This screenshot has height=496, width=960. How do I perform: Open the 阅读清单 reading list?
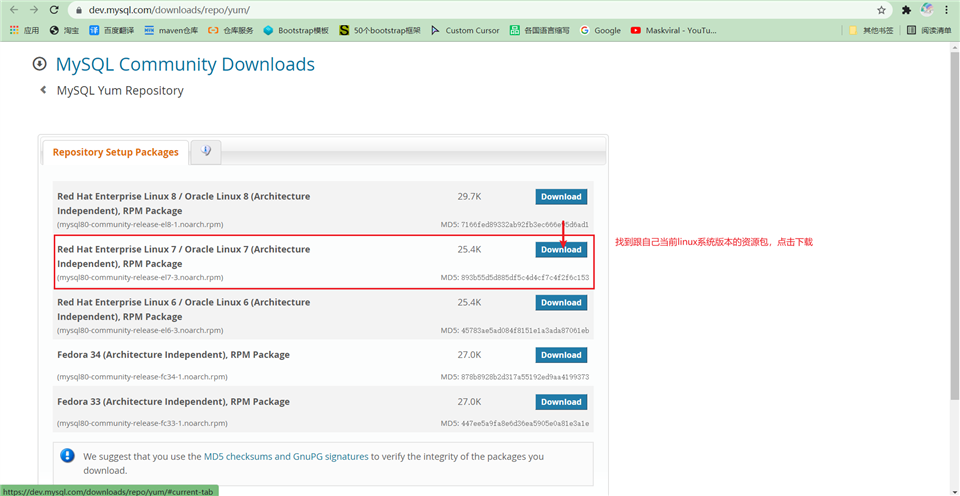tap(929, 30)
